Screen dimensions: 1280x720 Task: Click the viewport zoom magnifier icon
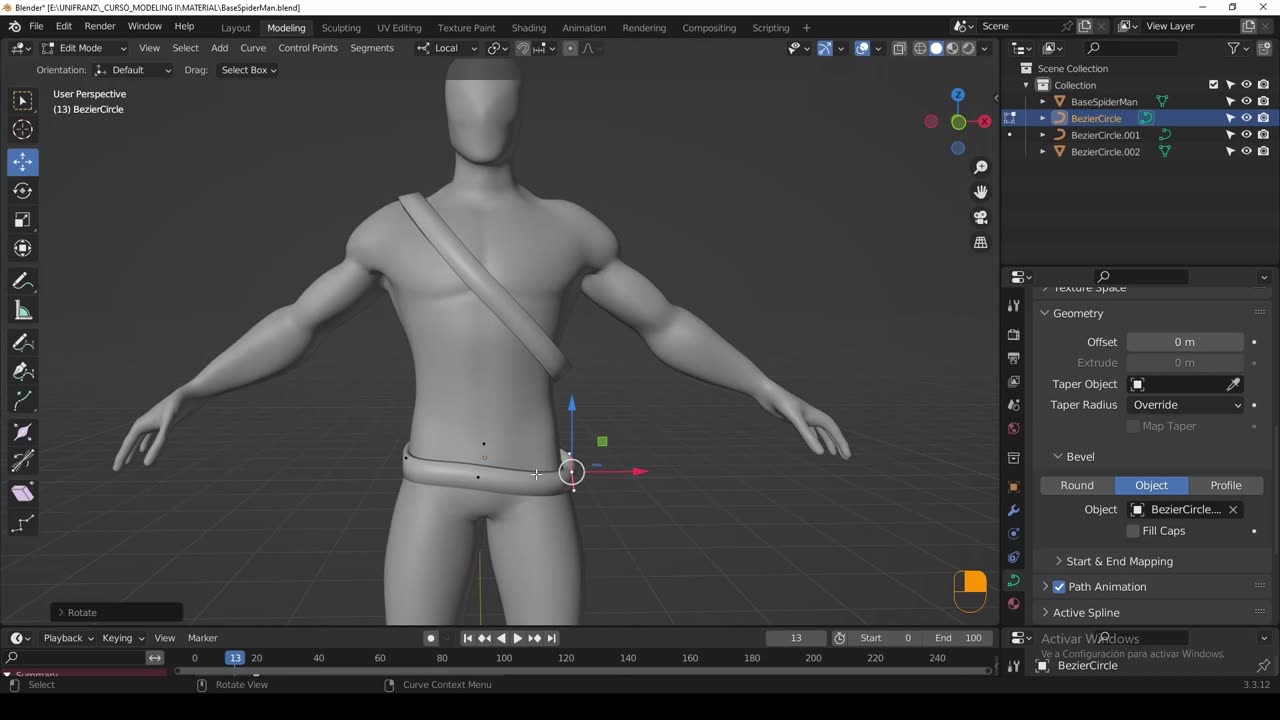981,167
